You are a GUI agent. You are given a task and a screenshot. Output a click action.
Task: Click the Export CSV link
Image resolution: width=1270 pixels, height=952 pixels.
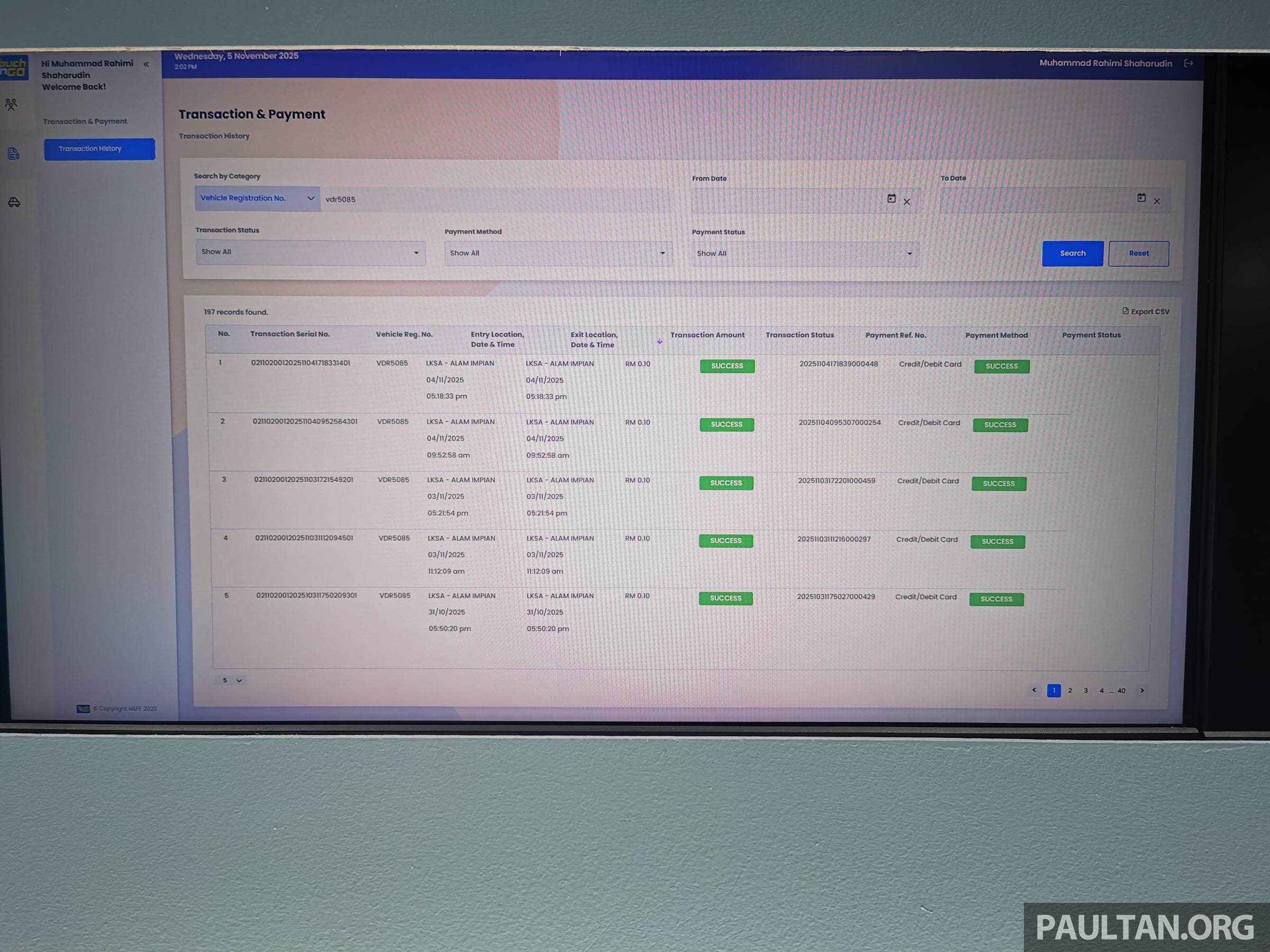point(1146,312)
